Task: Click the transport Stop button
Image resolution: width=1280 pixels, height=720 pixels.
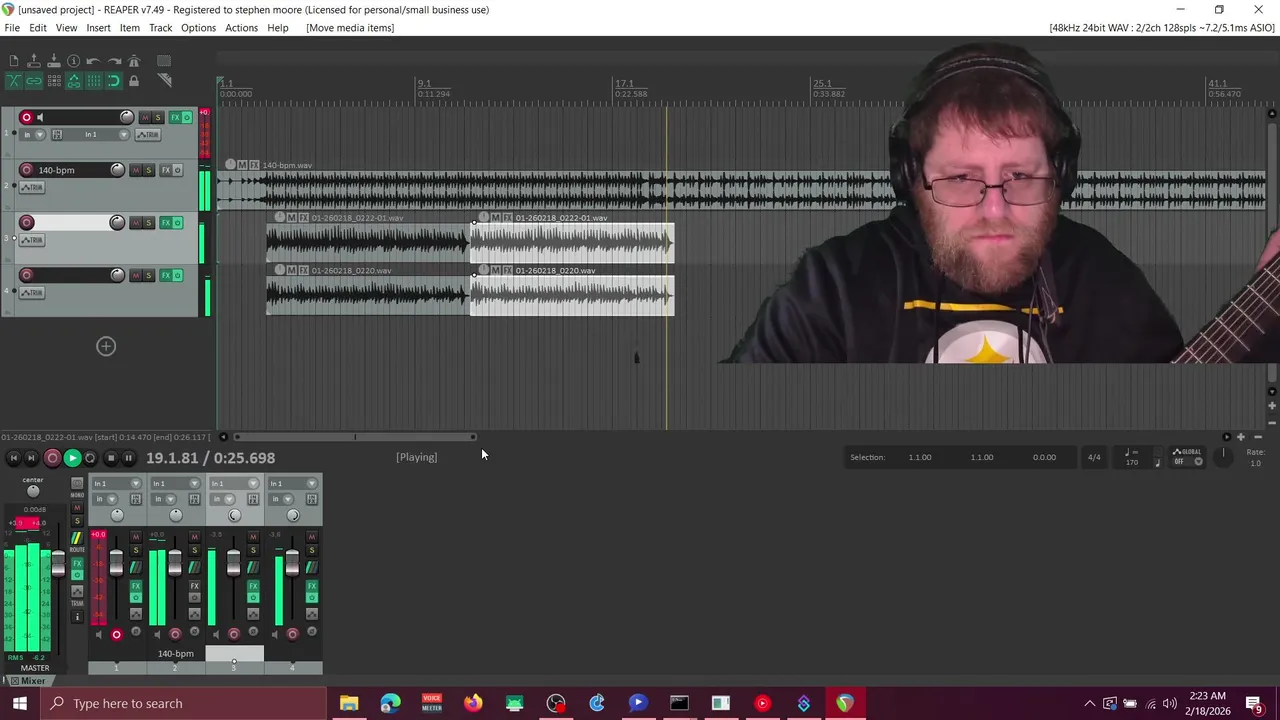Action: 110,458
